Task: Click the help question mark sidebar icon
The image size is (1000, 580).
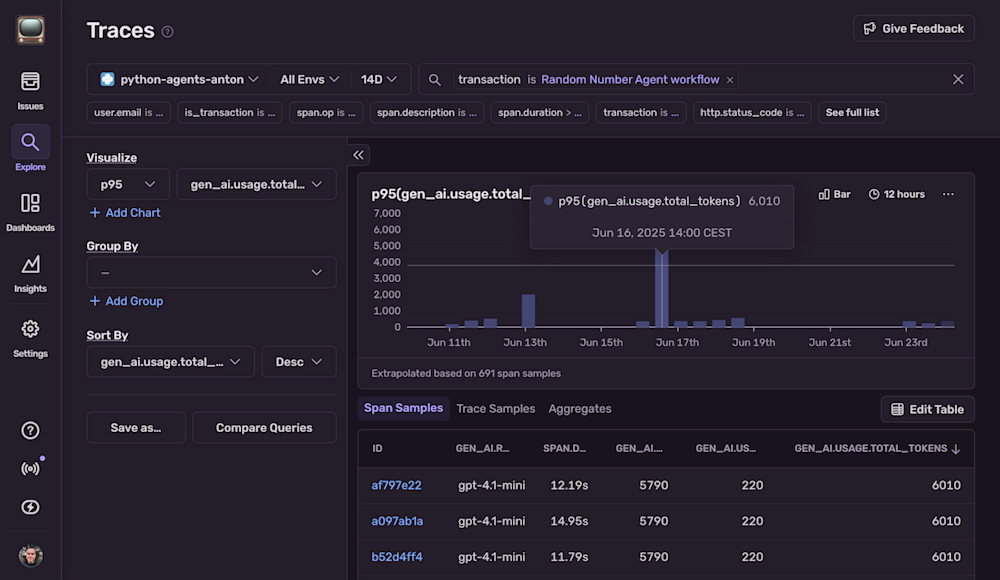Action: (x=30, y=431)
